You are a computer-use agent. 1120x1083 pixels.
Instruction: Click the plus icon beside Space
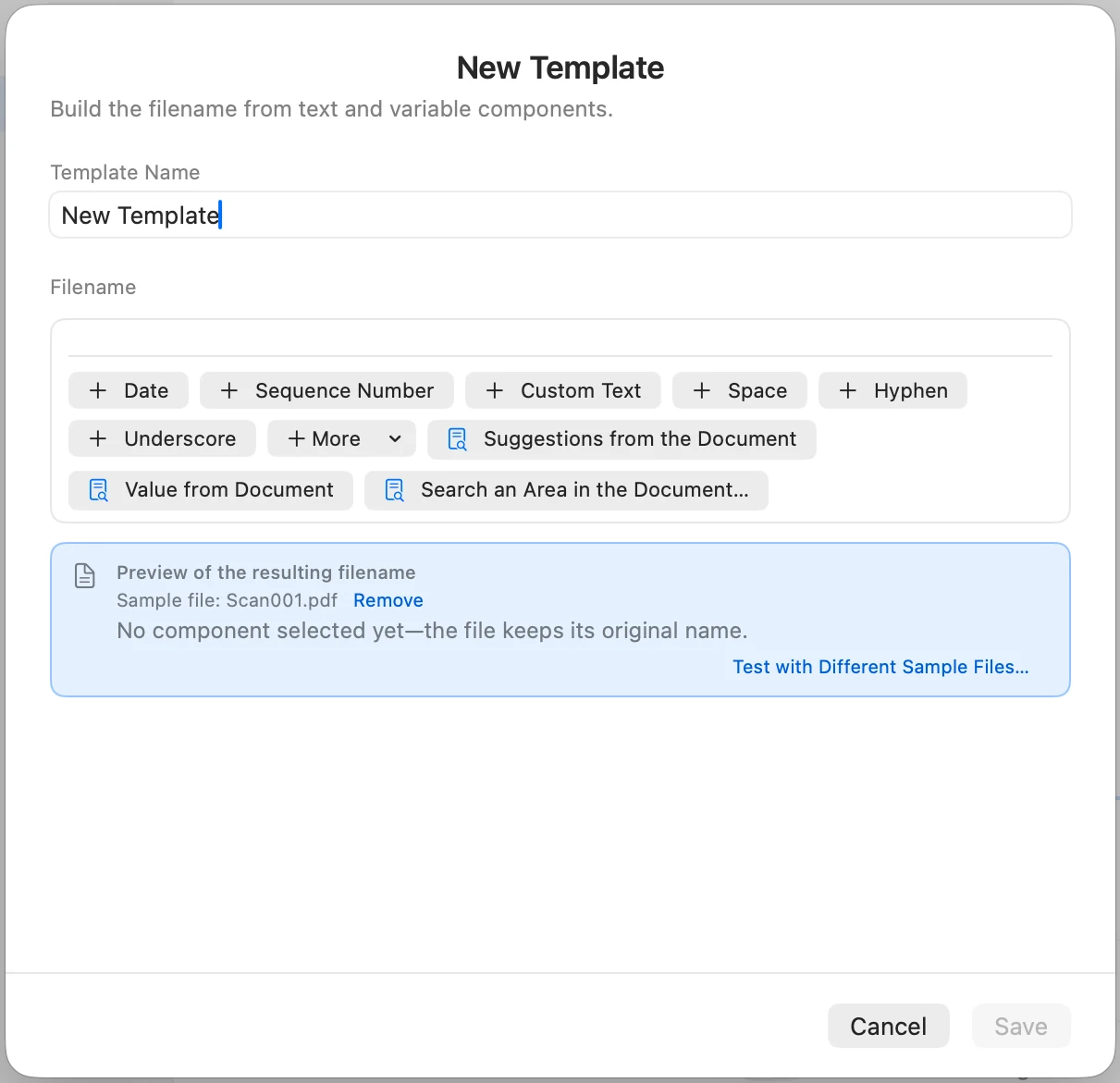click(x=702, y=390)
